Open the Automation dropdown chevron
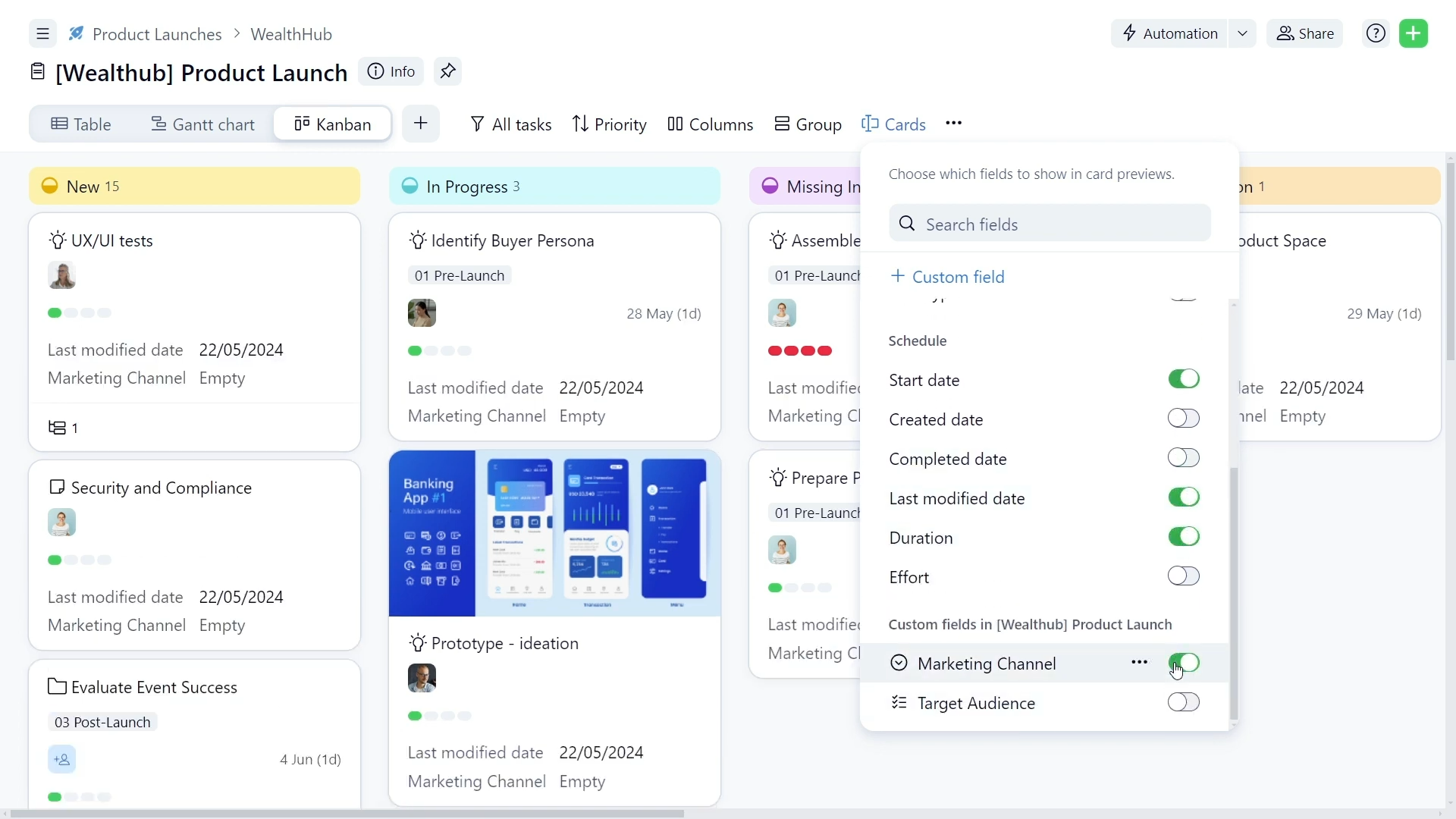This screenshot has width=1456, height=819. coord(1242,33)
